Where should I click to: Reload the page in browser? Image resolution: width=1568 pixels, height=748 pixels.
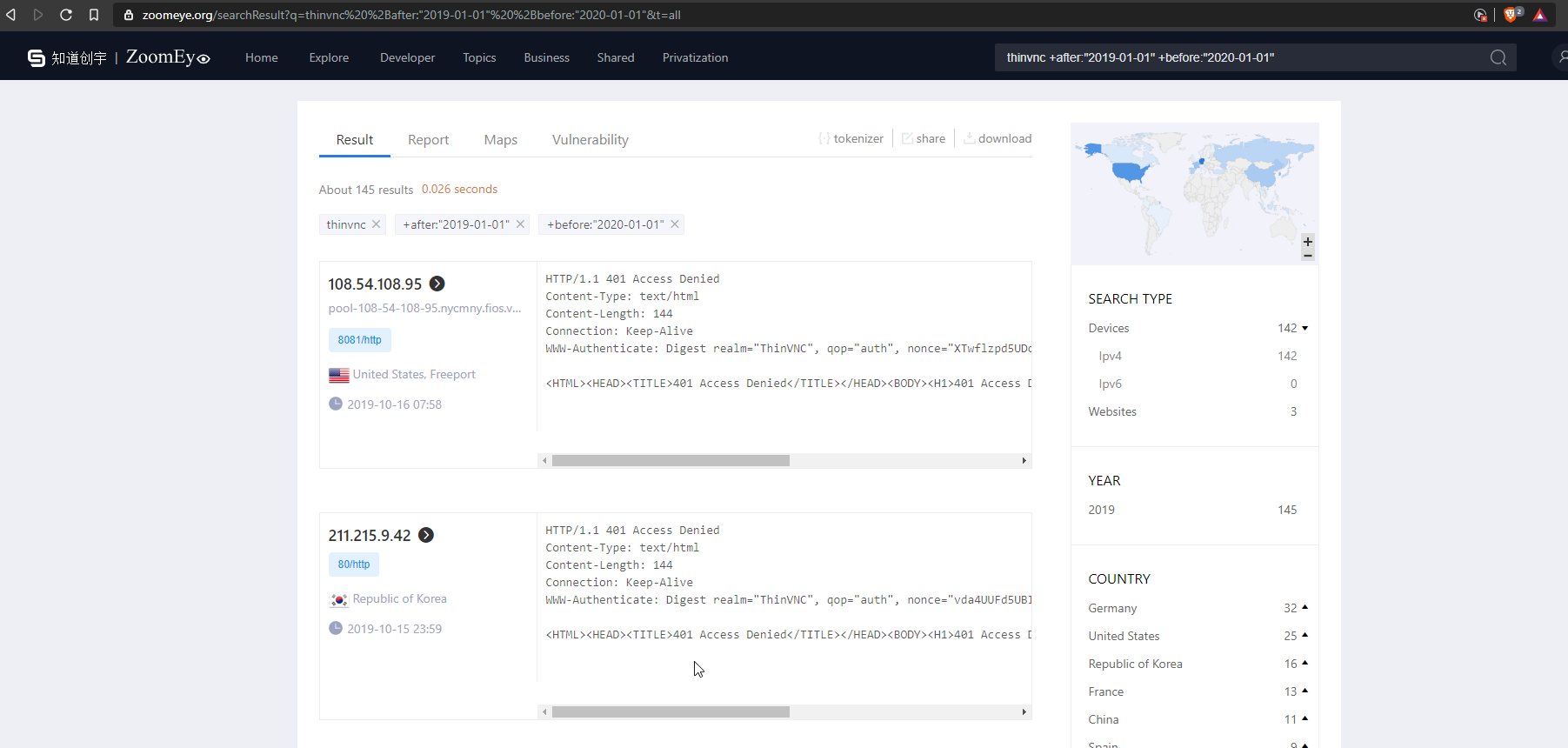click(x=66, y=15)
